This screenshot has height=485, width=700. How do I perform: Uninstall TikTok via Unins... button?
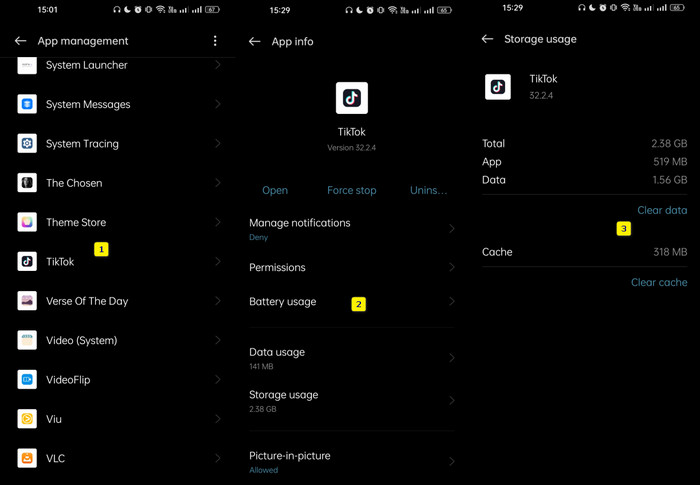pos(429,190)
